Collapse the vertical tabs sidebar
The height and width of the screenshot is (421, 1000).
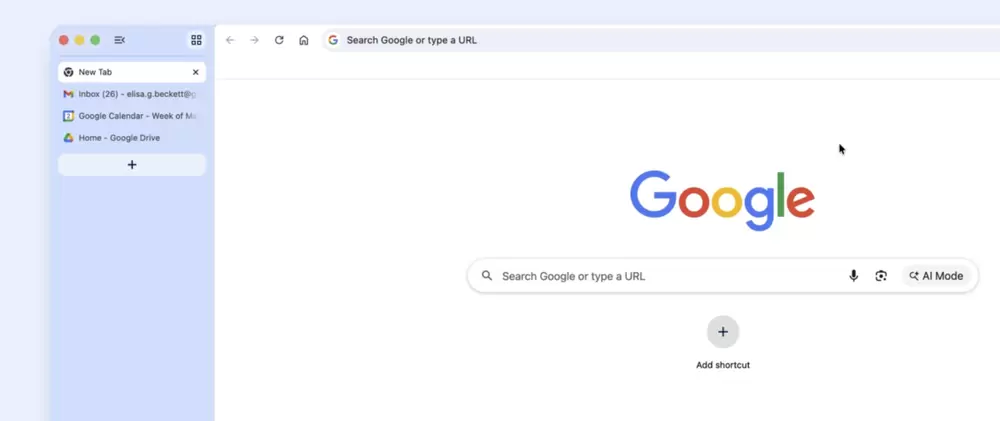[x=119, y=40]
